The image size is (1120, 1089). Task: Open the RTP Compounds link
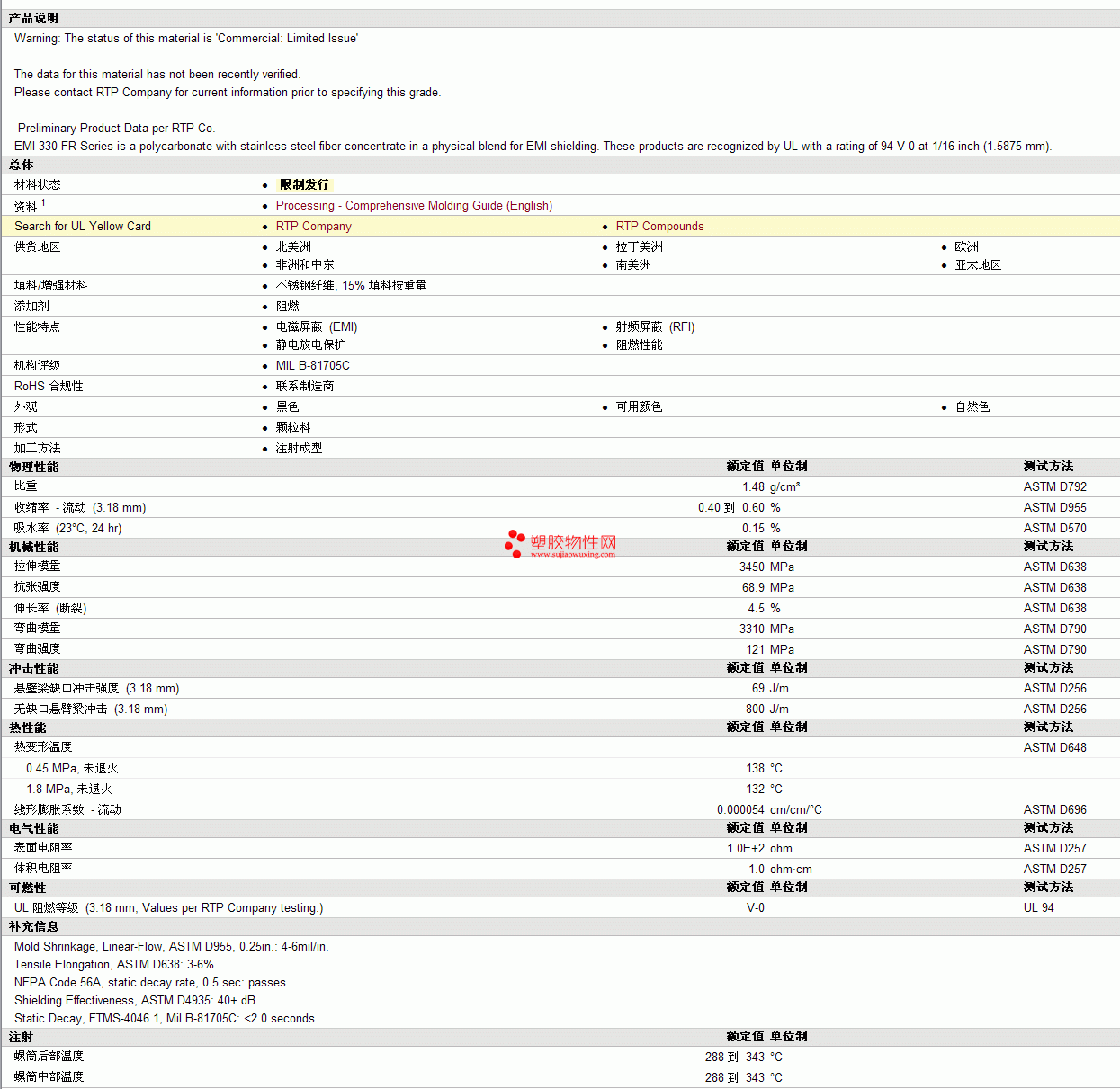[659, 226]
